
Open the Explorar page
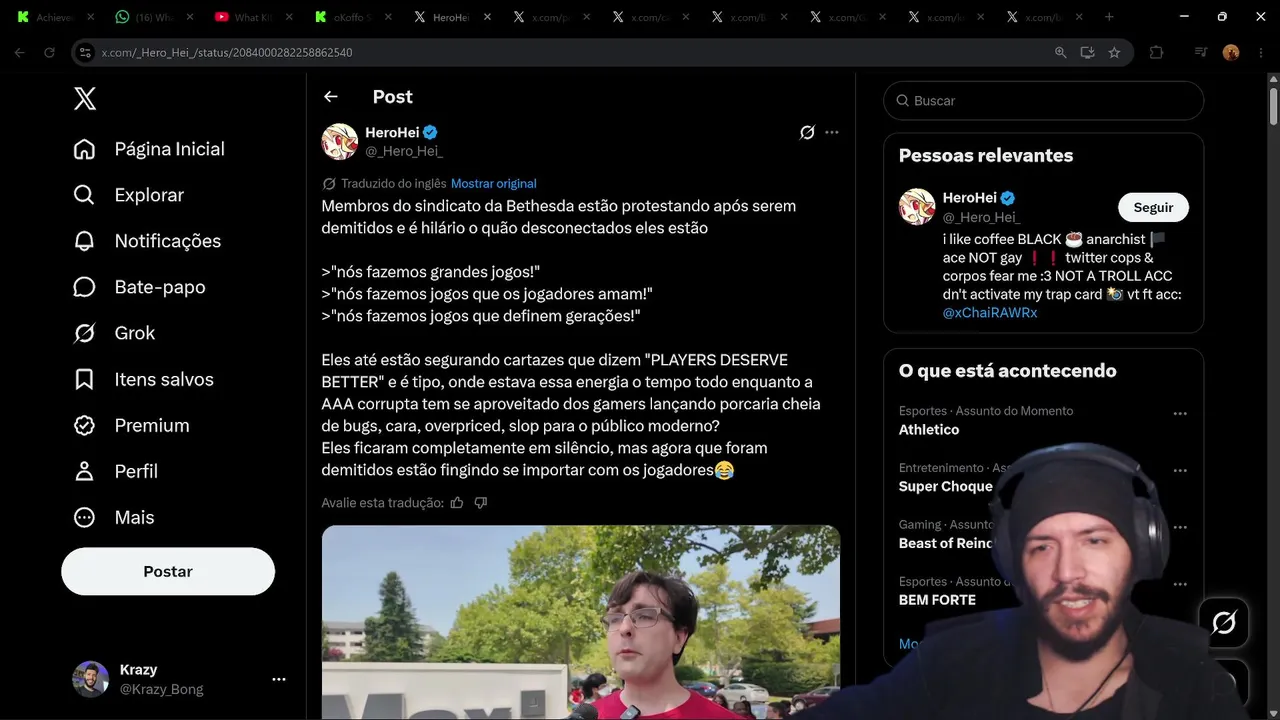129,195
